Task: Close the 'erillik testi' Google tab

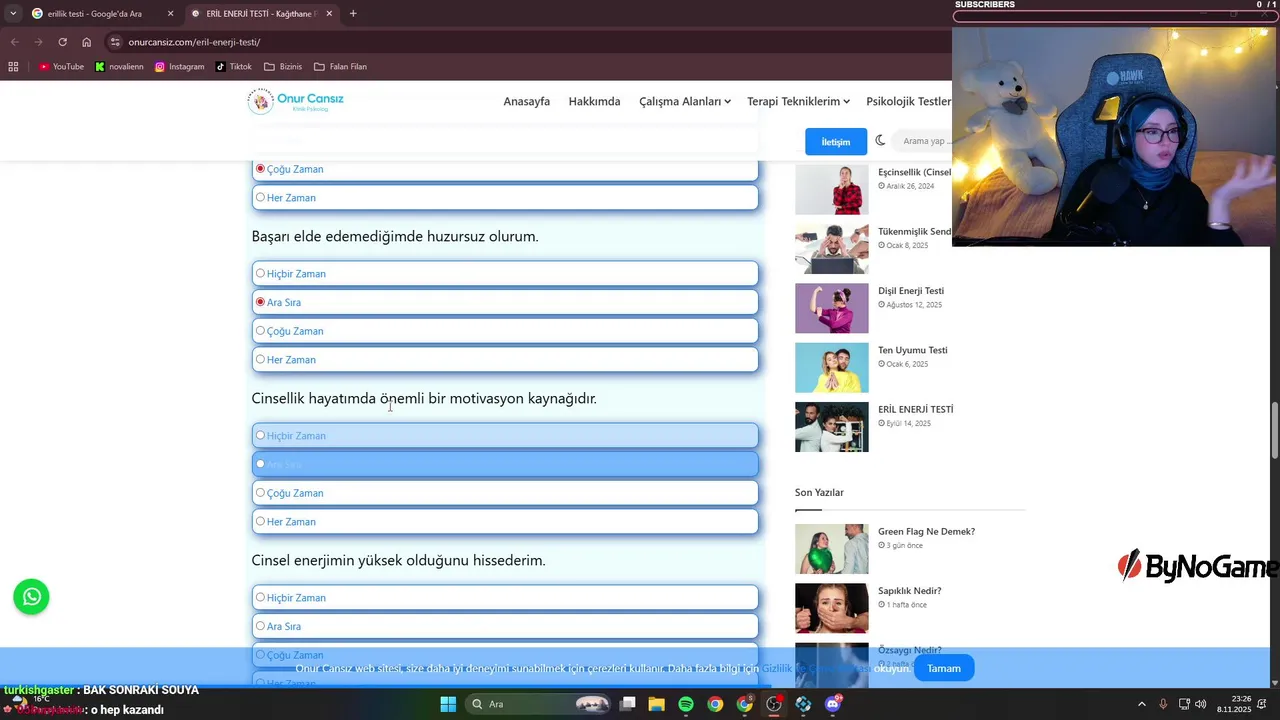Action: tap(170, 13)
